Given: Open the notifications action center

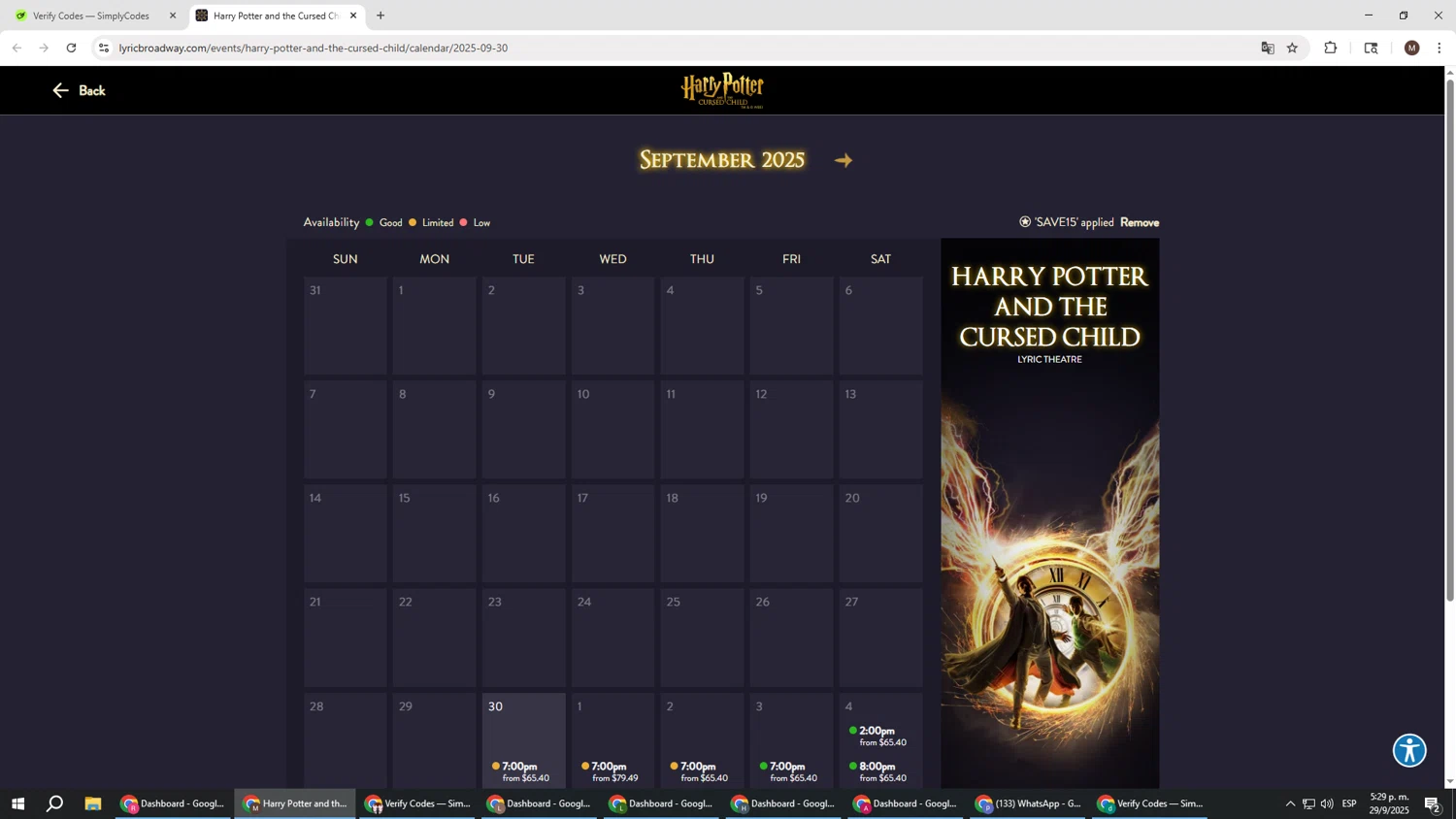Looking at the screenshot, I should (1433, 803).
